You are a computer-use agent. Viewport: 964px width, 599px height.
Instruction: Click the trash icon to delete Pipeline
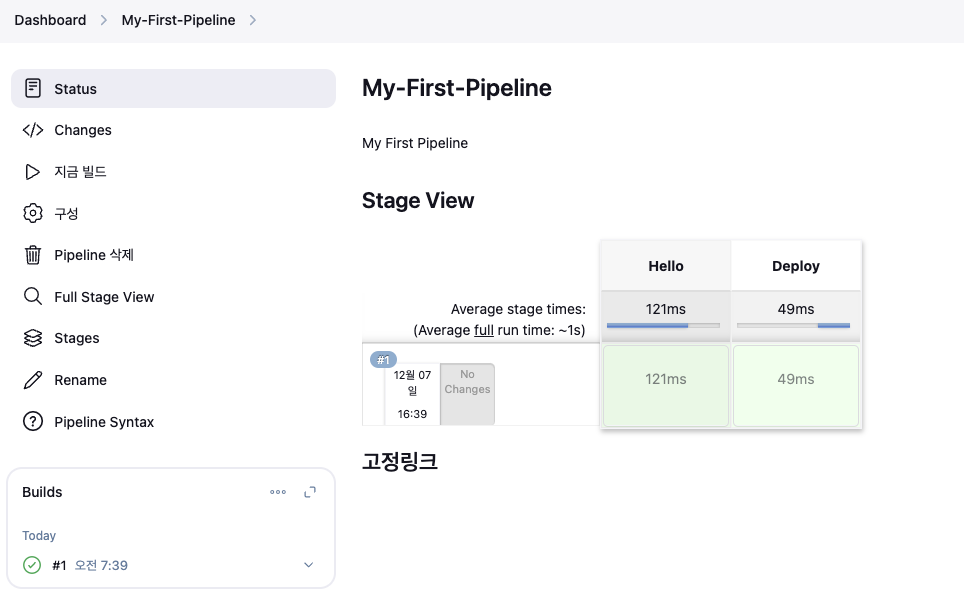pos(33,255)
